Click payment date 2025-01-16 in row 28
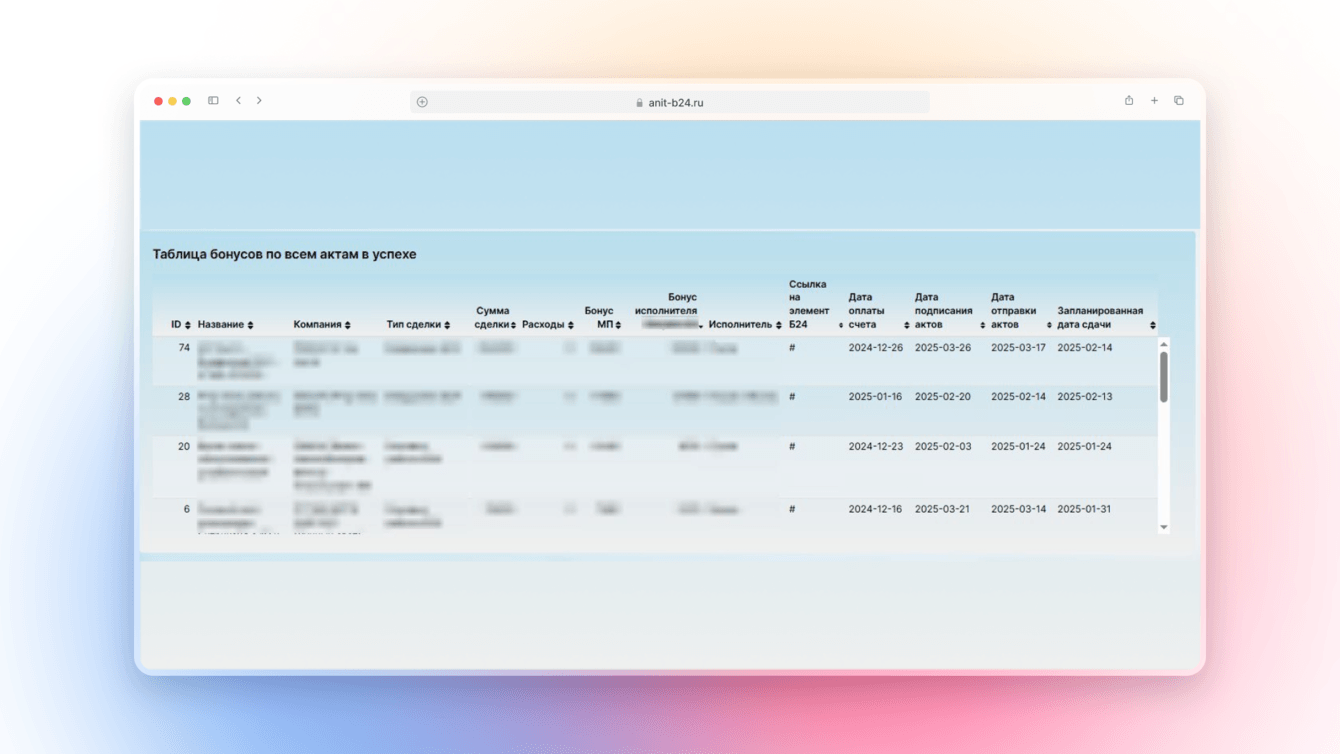This screenshot has width=1340, height=754. (876, 397)
